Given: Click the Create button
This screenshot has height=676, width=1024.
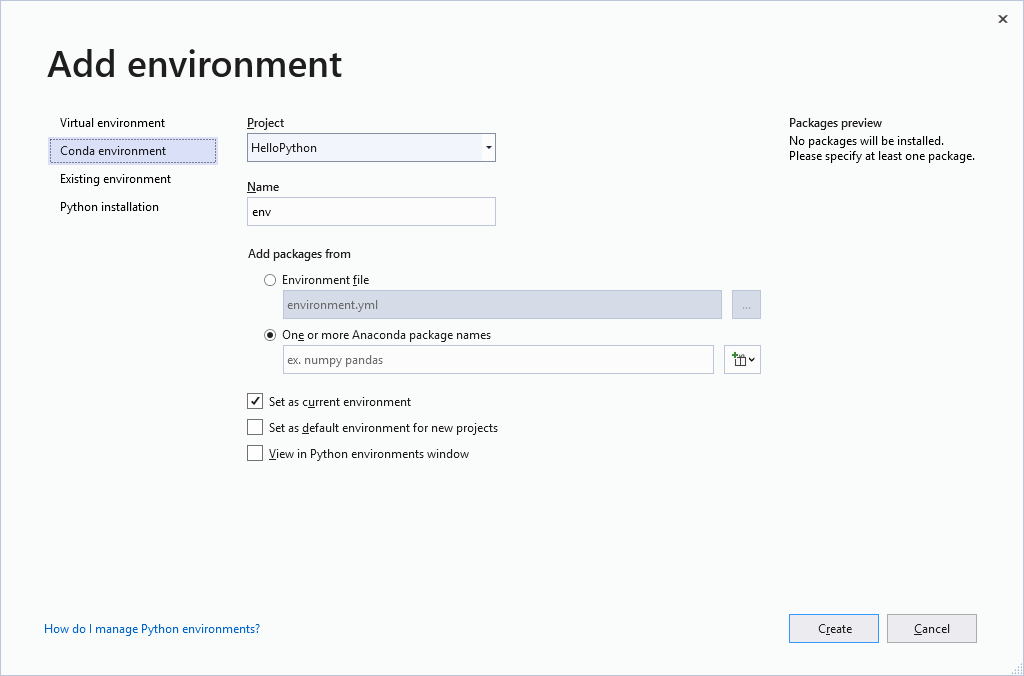Looking at the screenshot, I should 834,629.
